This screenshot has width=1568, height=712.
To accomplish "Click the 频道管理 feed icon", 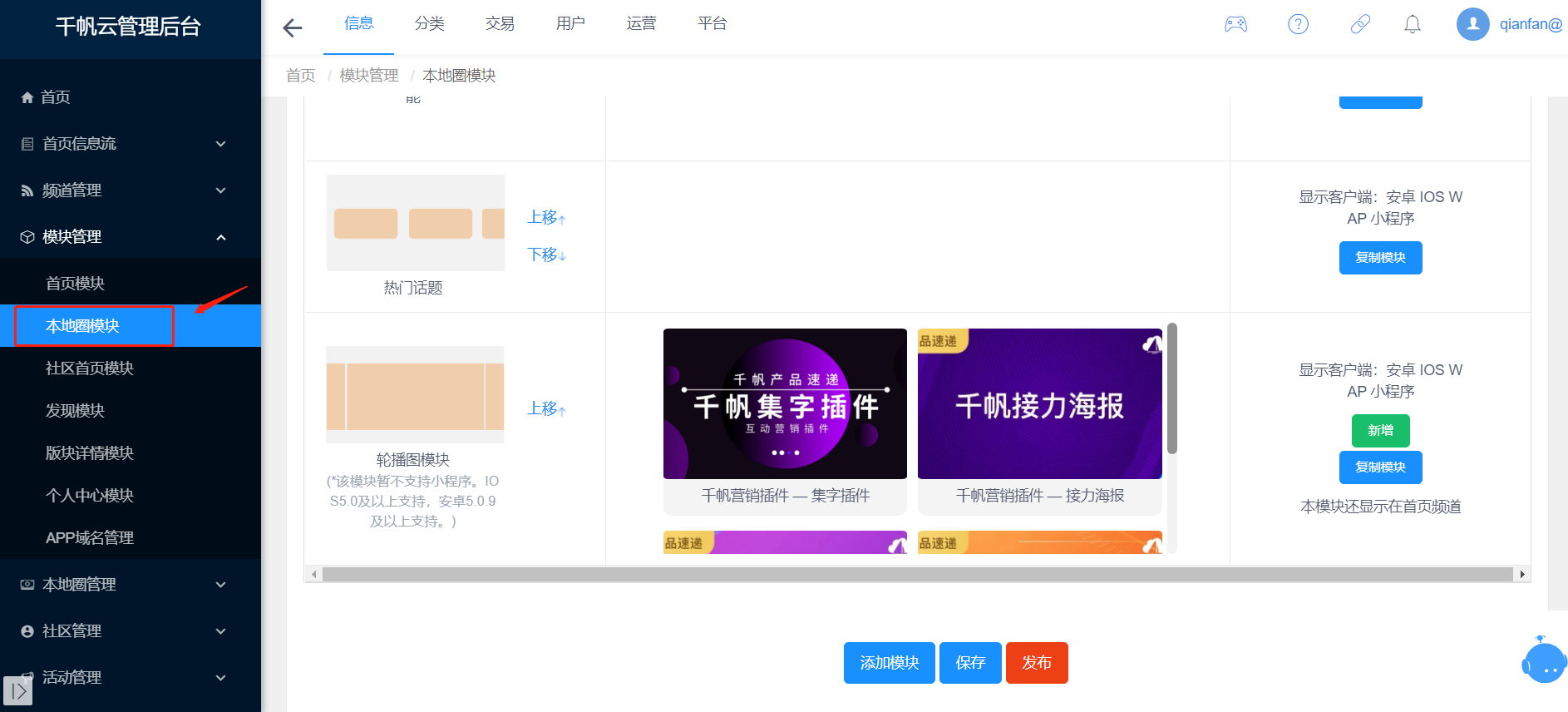I will click(27, 190).
